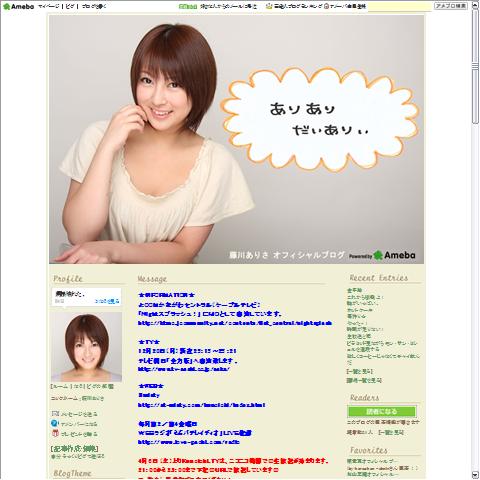Viewport: 480px width, 480px height.
Task: Open ピグ link in top bar
Action: pos(70,6)
